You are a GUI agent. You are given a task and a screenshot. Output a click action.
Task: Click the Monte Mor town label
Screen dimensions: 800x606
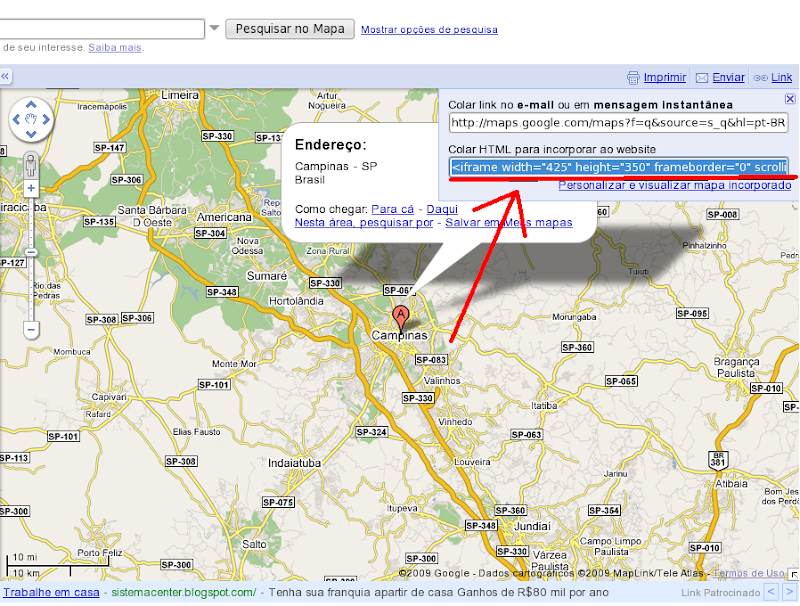click(234, 364)
